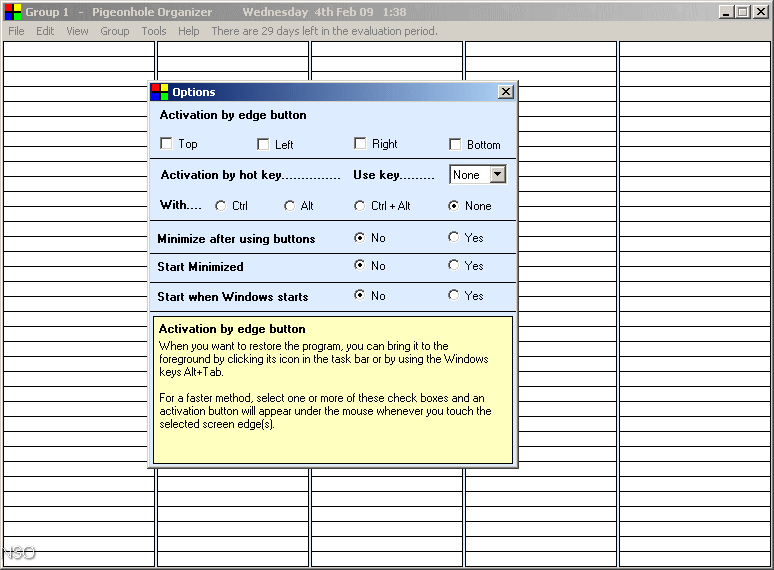774x570 pixels.
Task: Click the 'Minimize after using buttons' label
Action: 236,239
